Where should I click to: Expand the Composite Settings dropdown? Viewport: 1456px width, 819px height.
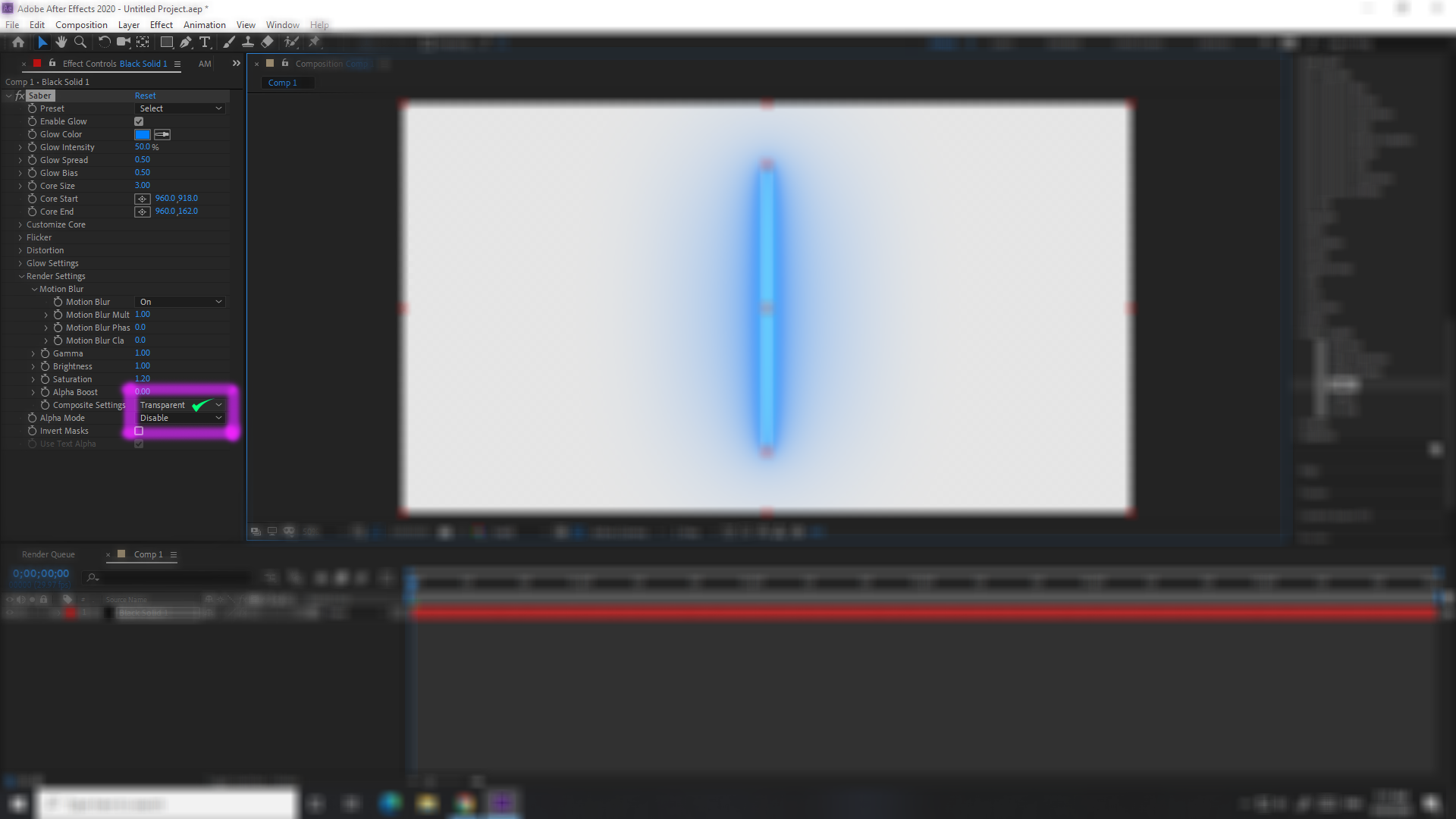[218, 405]
